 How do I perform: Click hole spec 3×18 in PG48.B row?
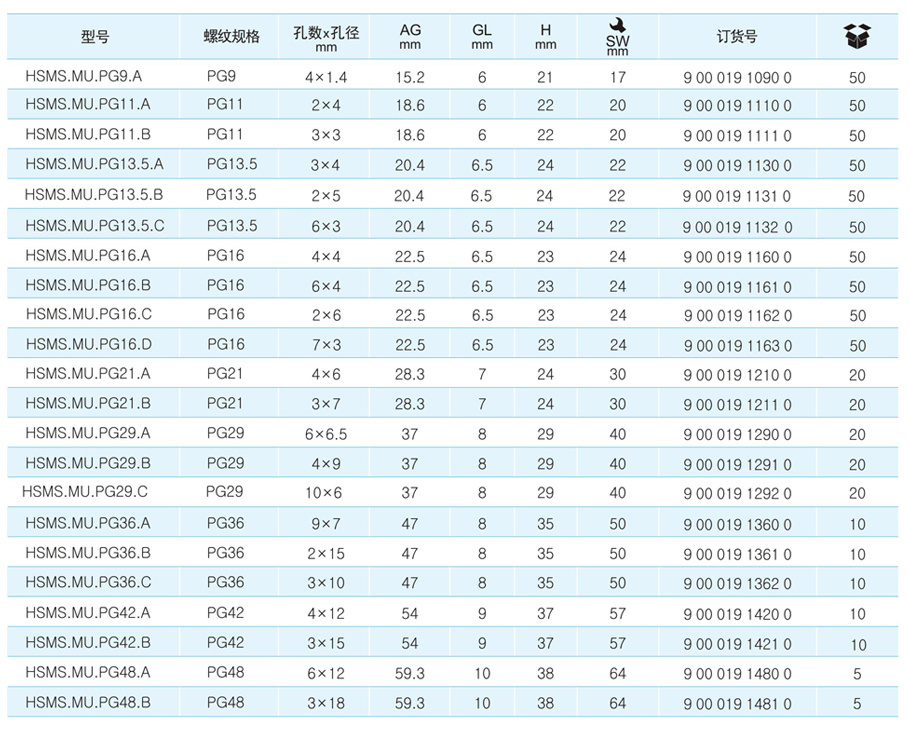click(x=326, y=703)
